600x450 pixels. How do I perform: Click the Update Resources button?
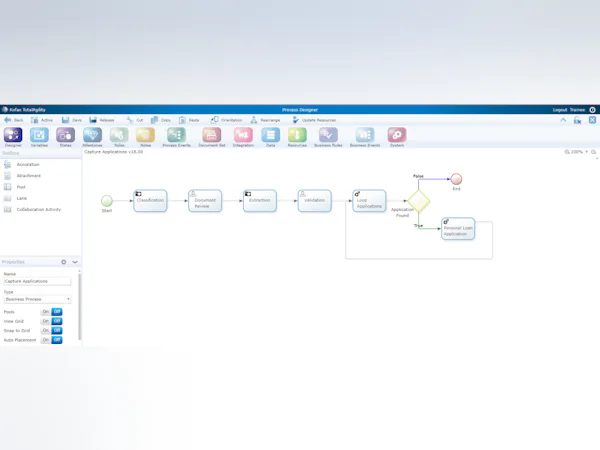[x=314, y=120]
